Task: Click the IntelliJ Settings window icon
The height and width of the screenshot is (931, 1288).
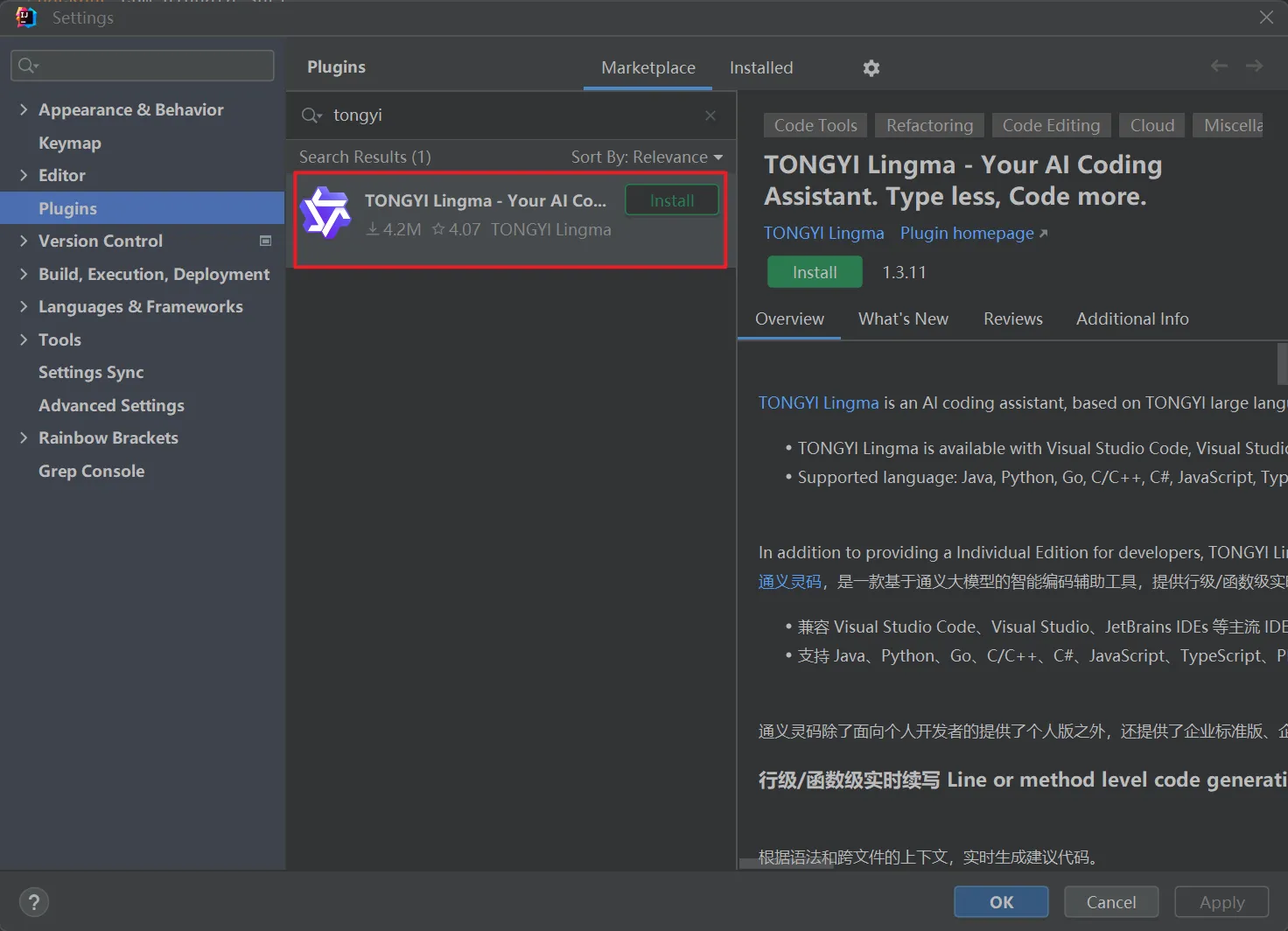Action: (x=26, y=17)
